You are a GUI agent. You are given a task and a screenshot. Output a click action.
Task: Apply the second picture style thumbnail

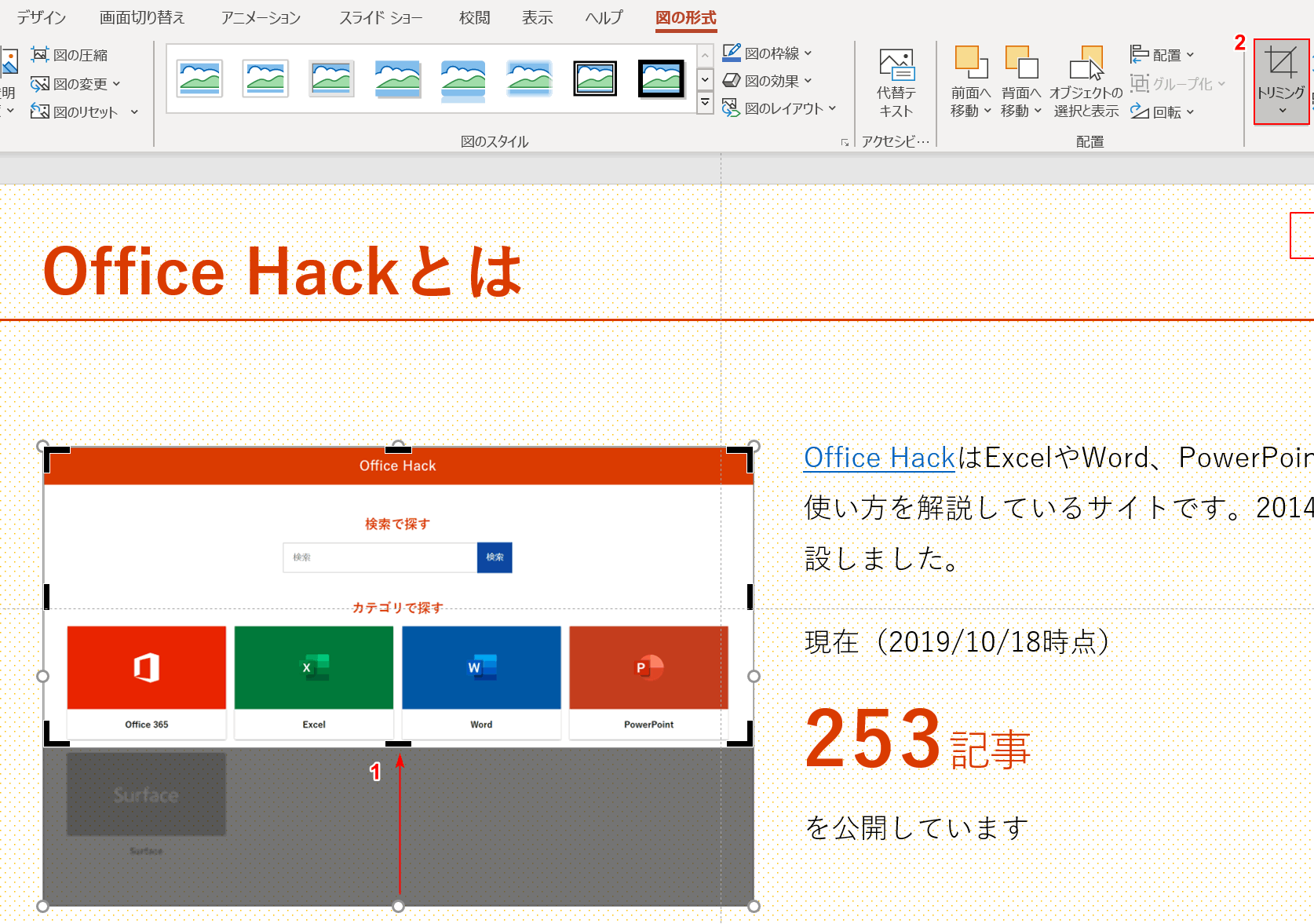click(x=266, y=79)
